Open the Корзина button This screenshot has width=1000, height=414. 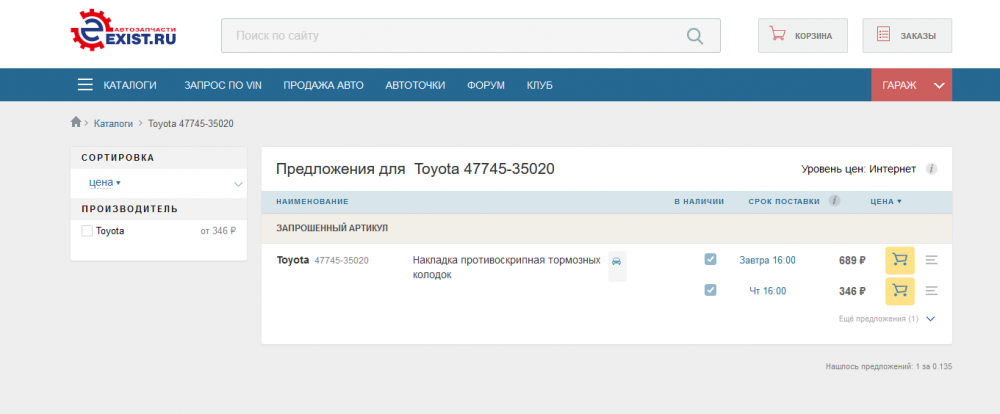pos(802,36)
